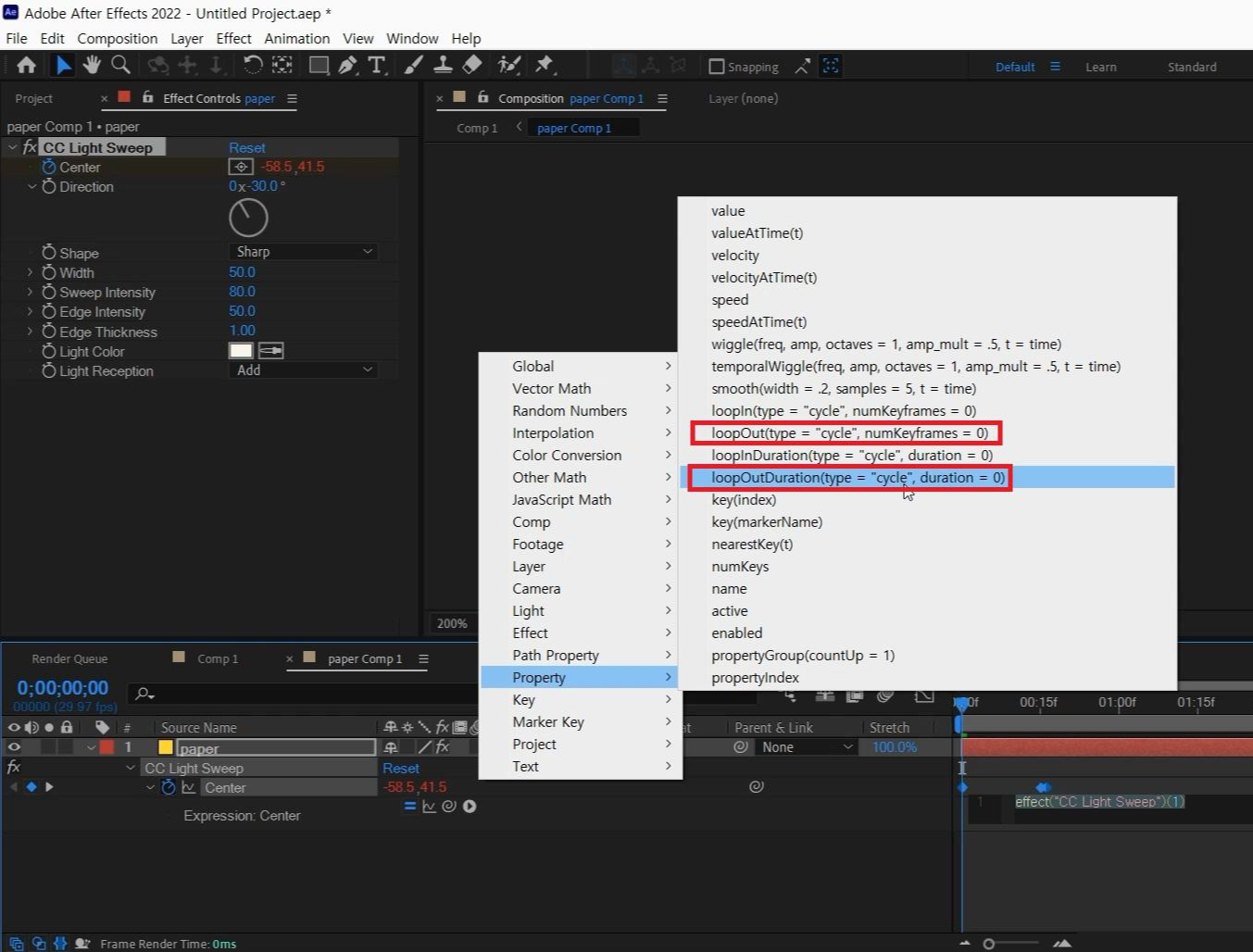1253x952 pixels.
Task: Select the Puppet Pin tool
Action: 545,65
